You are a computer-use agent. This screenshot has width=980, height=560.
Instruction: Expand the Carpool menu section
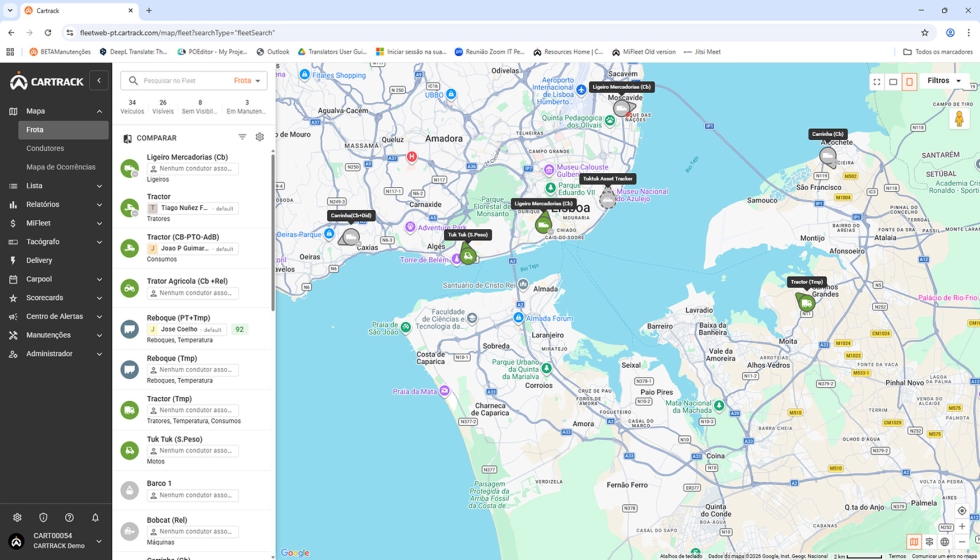(99, 279)
